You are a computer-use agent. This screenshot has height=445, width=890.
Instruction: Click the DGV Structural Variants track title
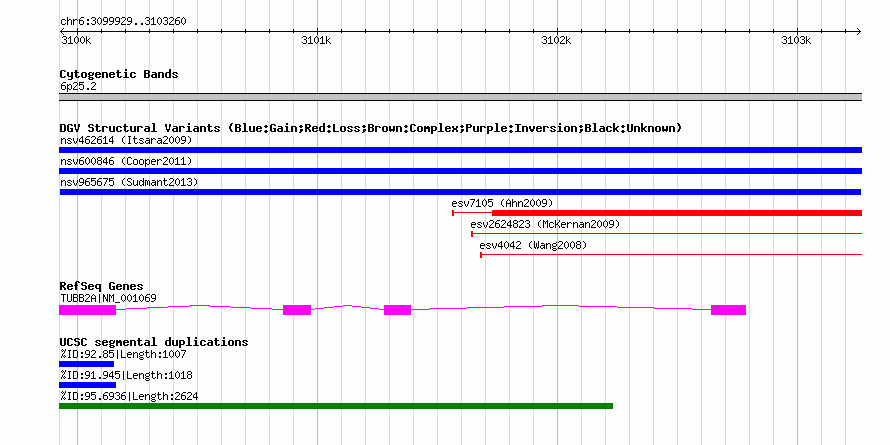[371, 128]
